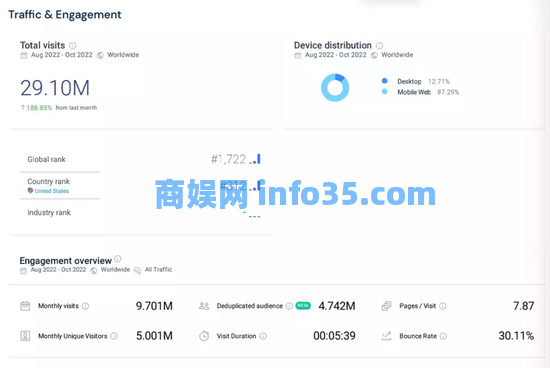
Task: Click the globe icon under Engagement overview
Action: [x=94, y=270]
